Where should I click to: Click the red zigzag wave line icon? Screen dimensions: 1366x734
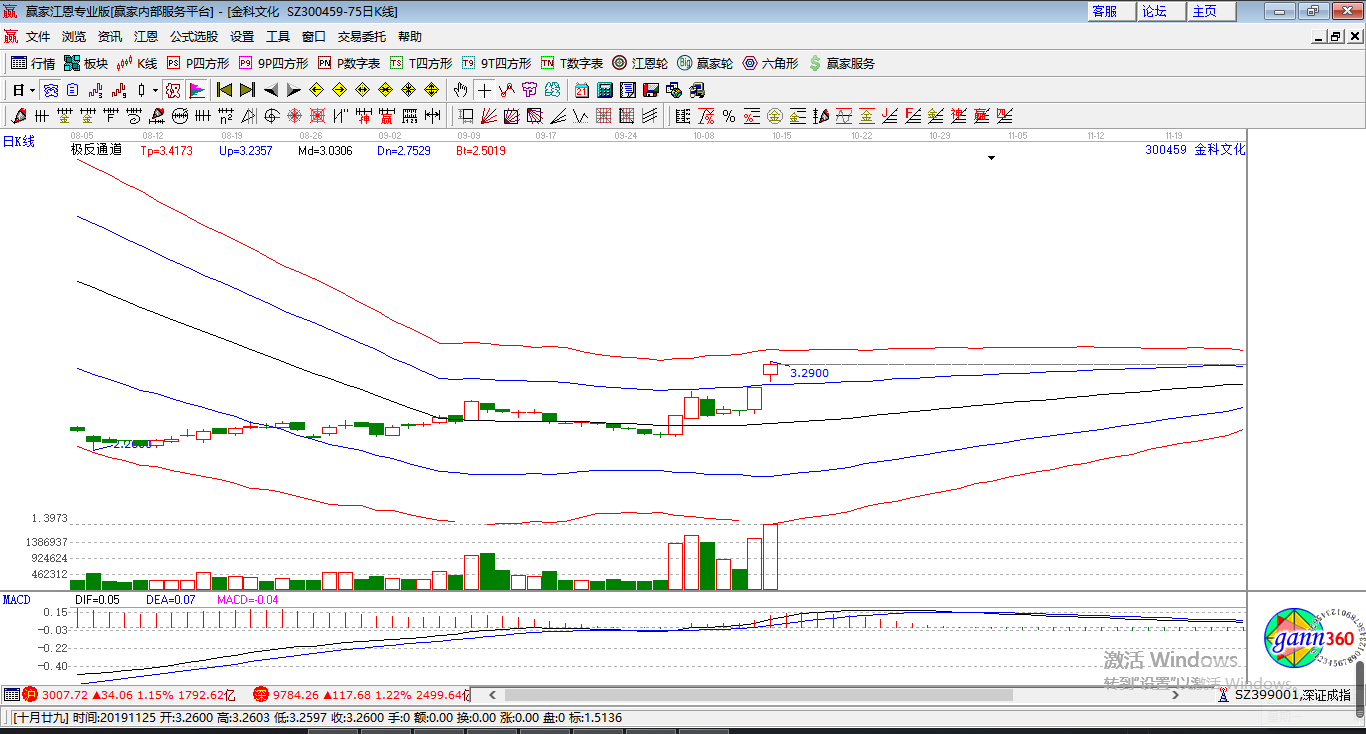click(507, 90)
